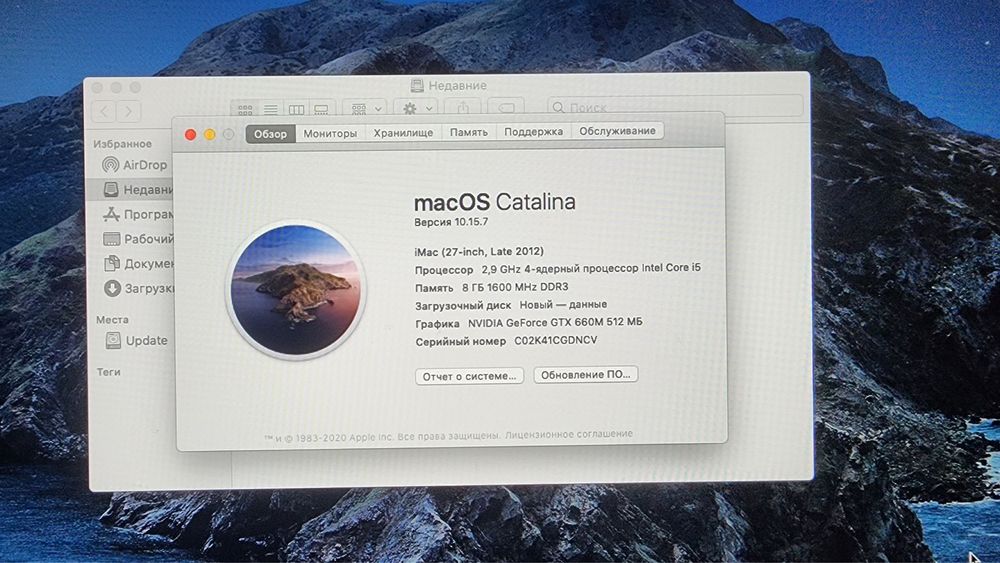The width and height of the screenshot is (1000, 563).
Task: Open Программы in the Finder sidebar
Action: [x=138, y=214]
